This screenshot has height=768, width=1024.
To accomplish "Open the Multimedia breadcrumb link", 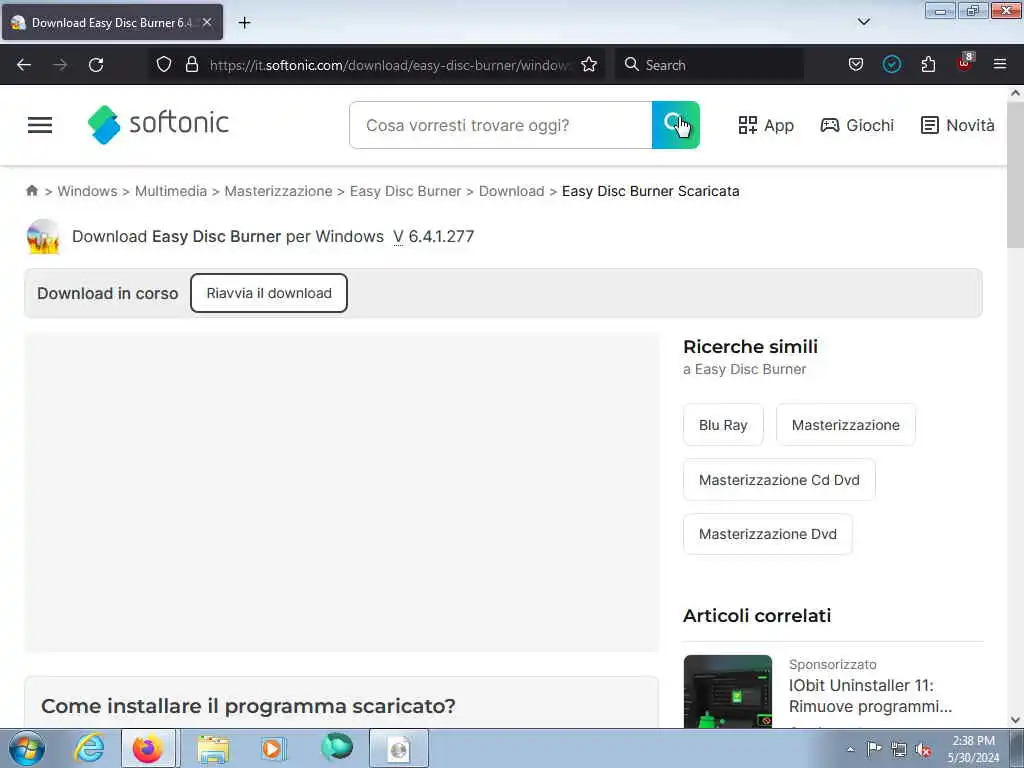I will (x=170, y=191).
